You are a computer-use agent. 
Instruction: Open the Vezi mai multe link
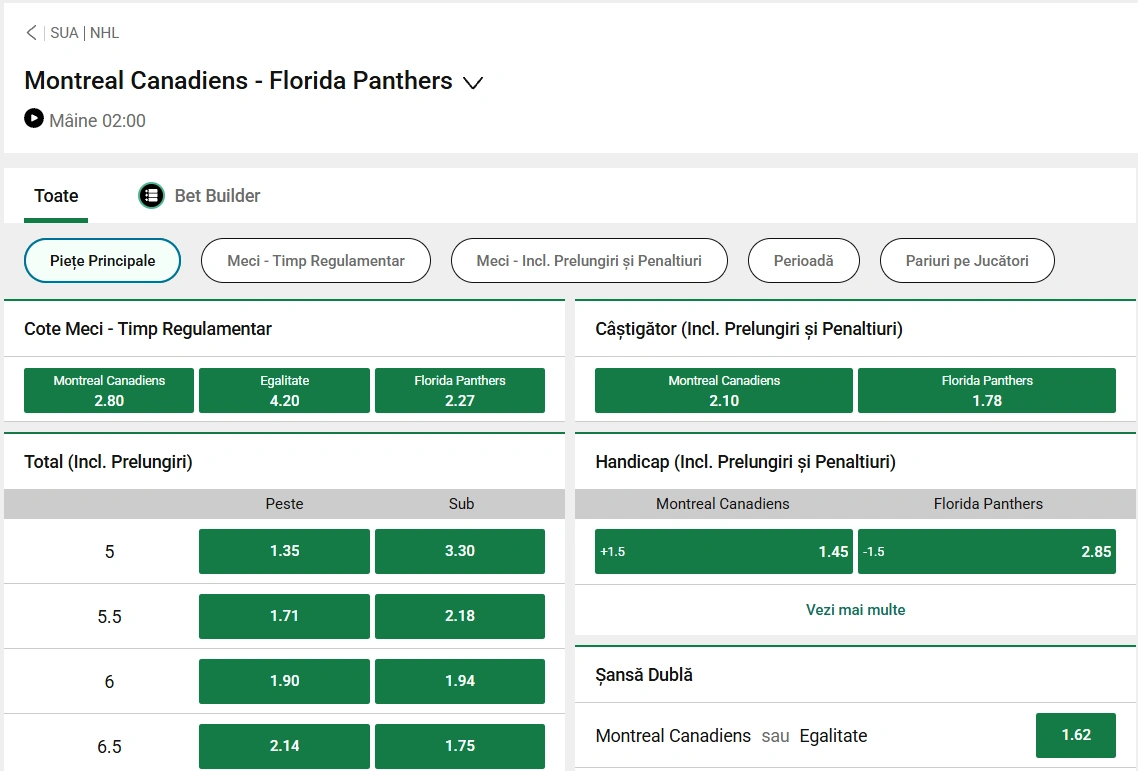[855, 609]
